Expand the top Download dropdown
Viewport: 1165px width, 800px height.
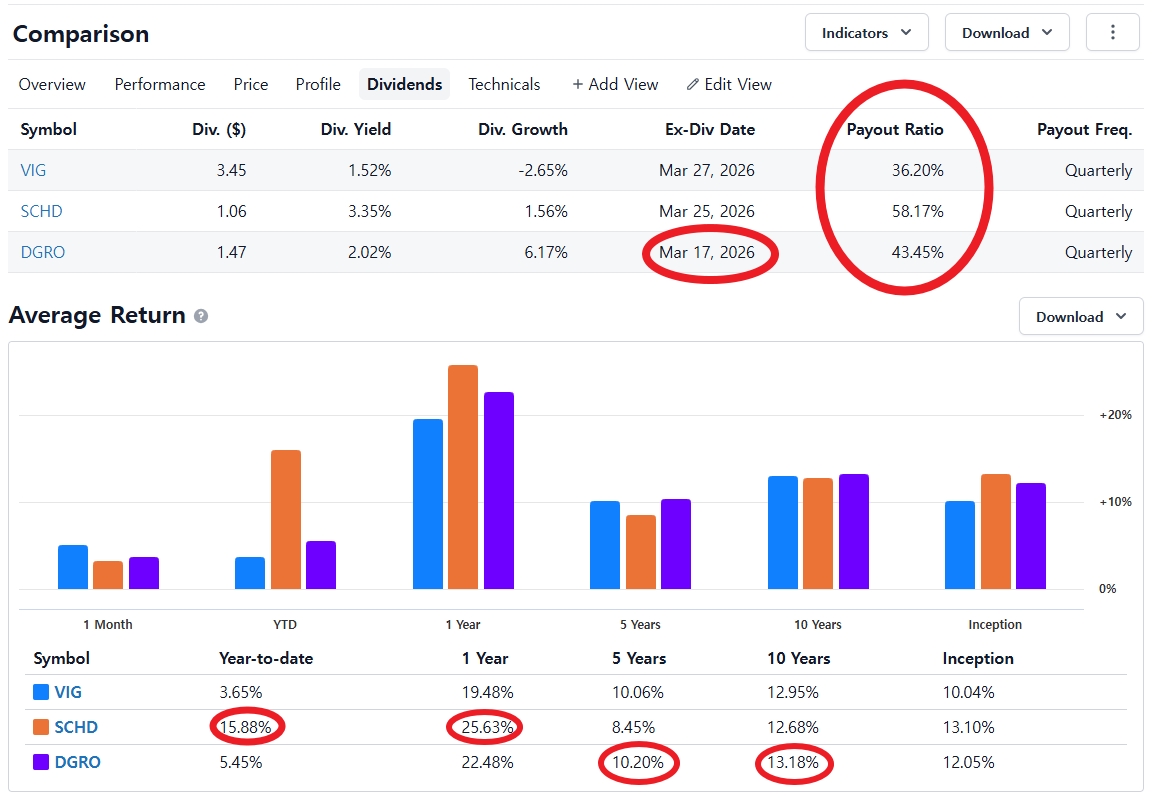coord(1007,32)
